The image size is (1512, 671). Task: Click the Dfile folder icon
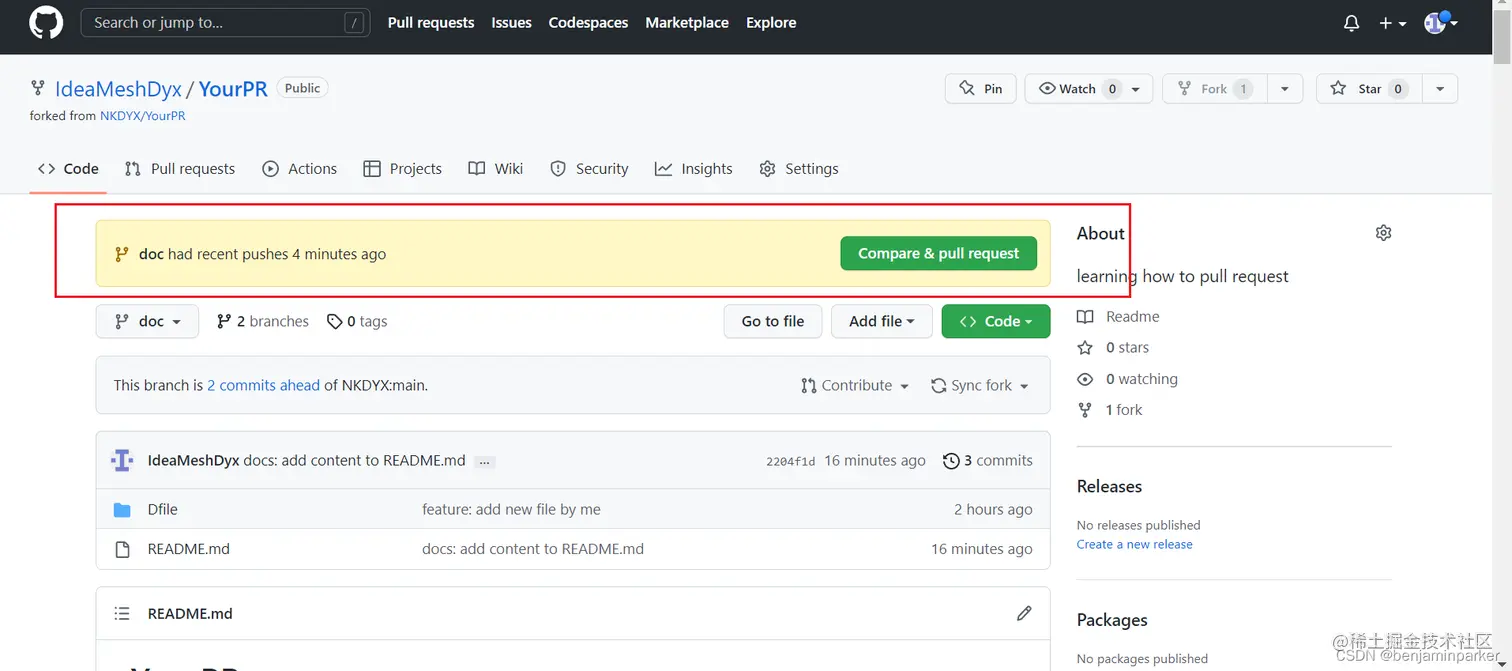(122, 510)
